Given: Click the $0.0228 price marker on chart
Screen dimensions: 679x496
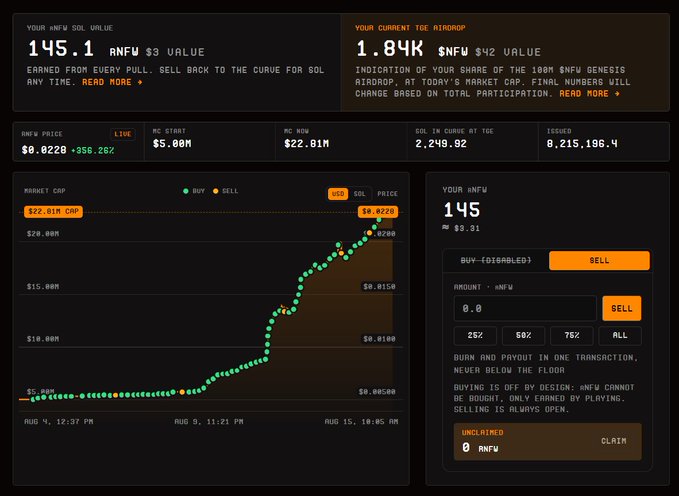Looking at the screenshot, I should 378,211.
